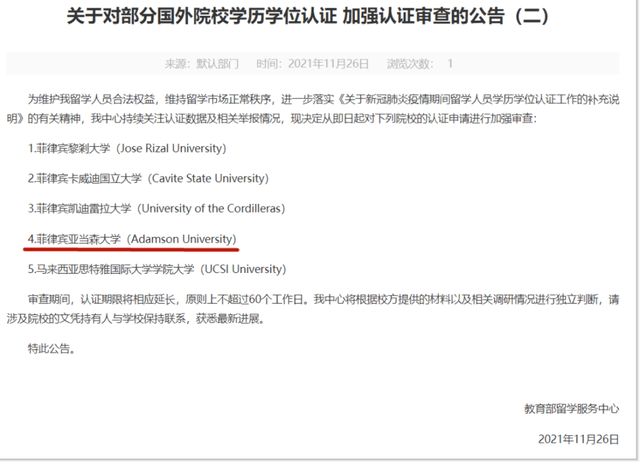Image resolution: width=640 pixels, height=462 pixels.
Task: Select item 2 Cavite State University
Action: (x=148, y=178)
